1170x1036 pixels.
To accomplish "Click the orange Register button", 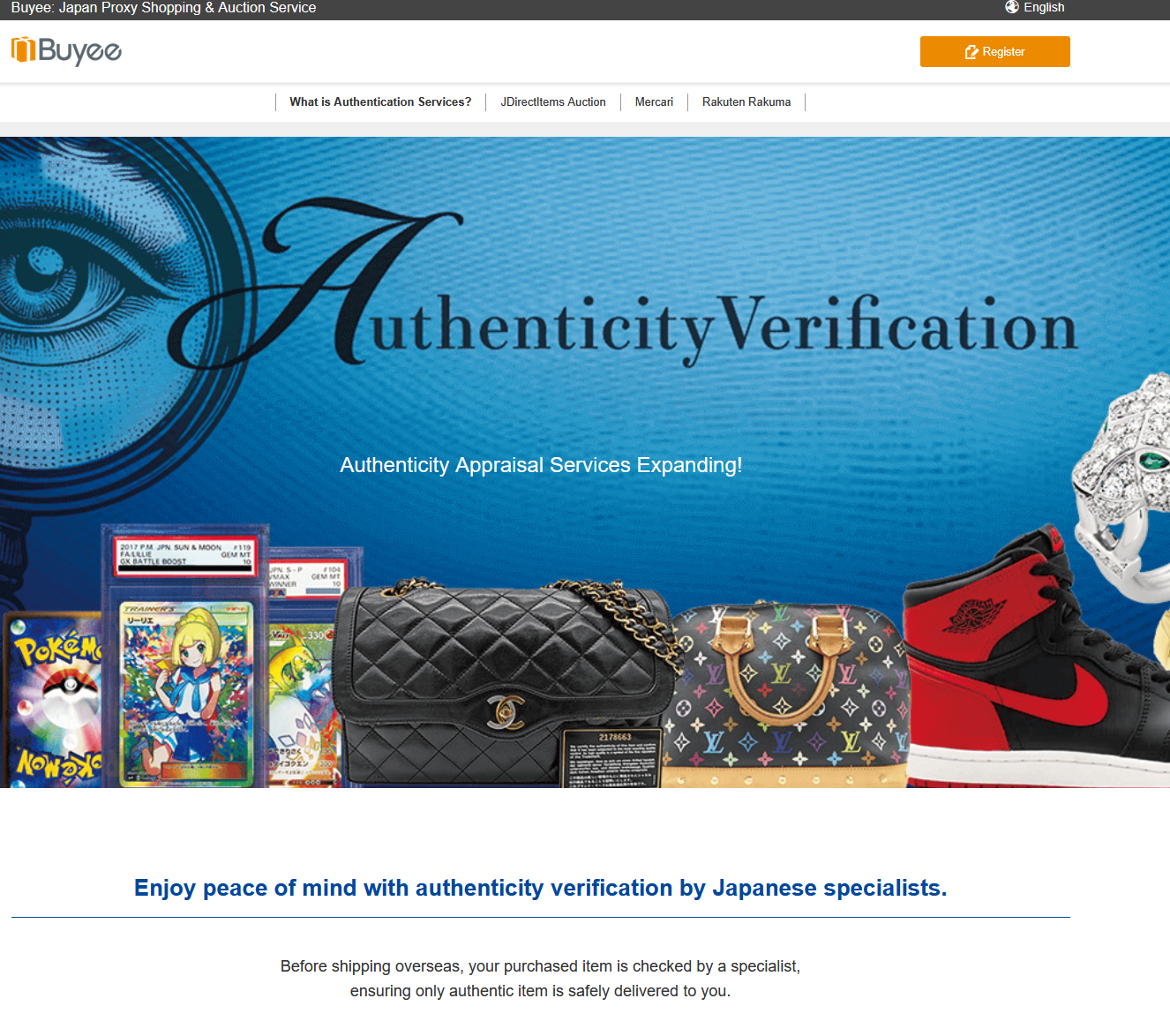I will point(994,51).
